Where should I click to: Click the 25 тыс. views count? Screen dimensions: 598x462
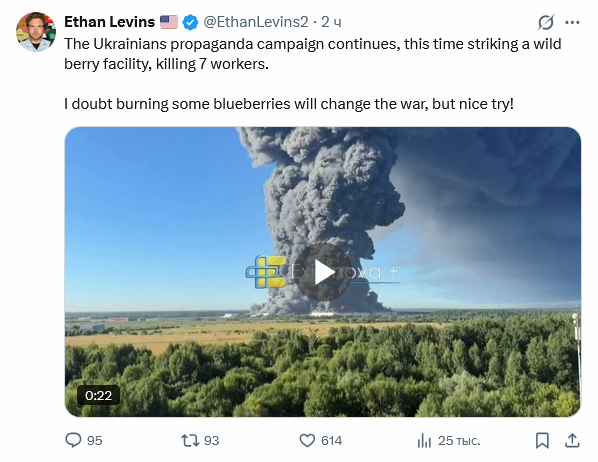pos(459,441)
